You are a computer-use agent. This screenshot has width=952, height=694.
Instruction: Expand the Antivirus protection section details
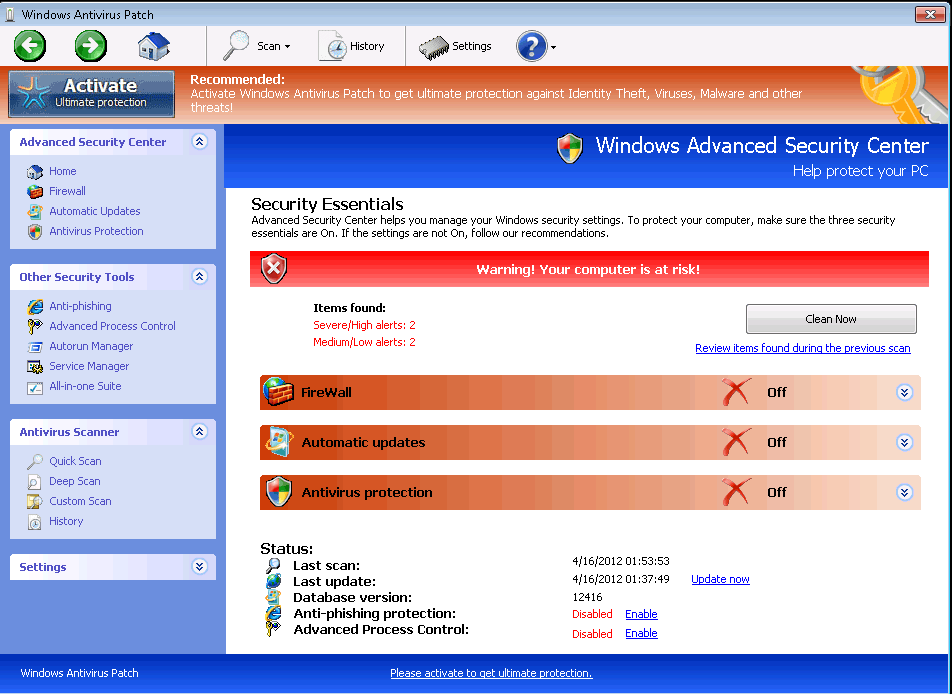tap(905, 492)
